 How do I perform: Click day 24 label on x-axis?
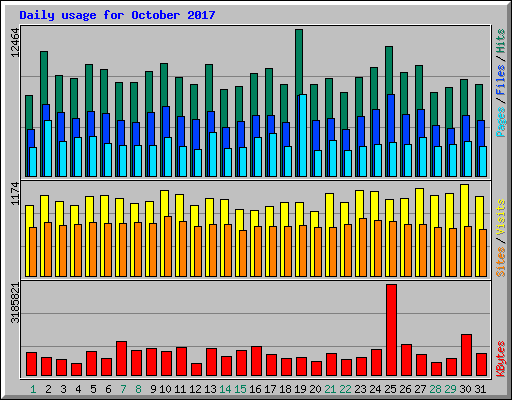pos(375,389)
